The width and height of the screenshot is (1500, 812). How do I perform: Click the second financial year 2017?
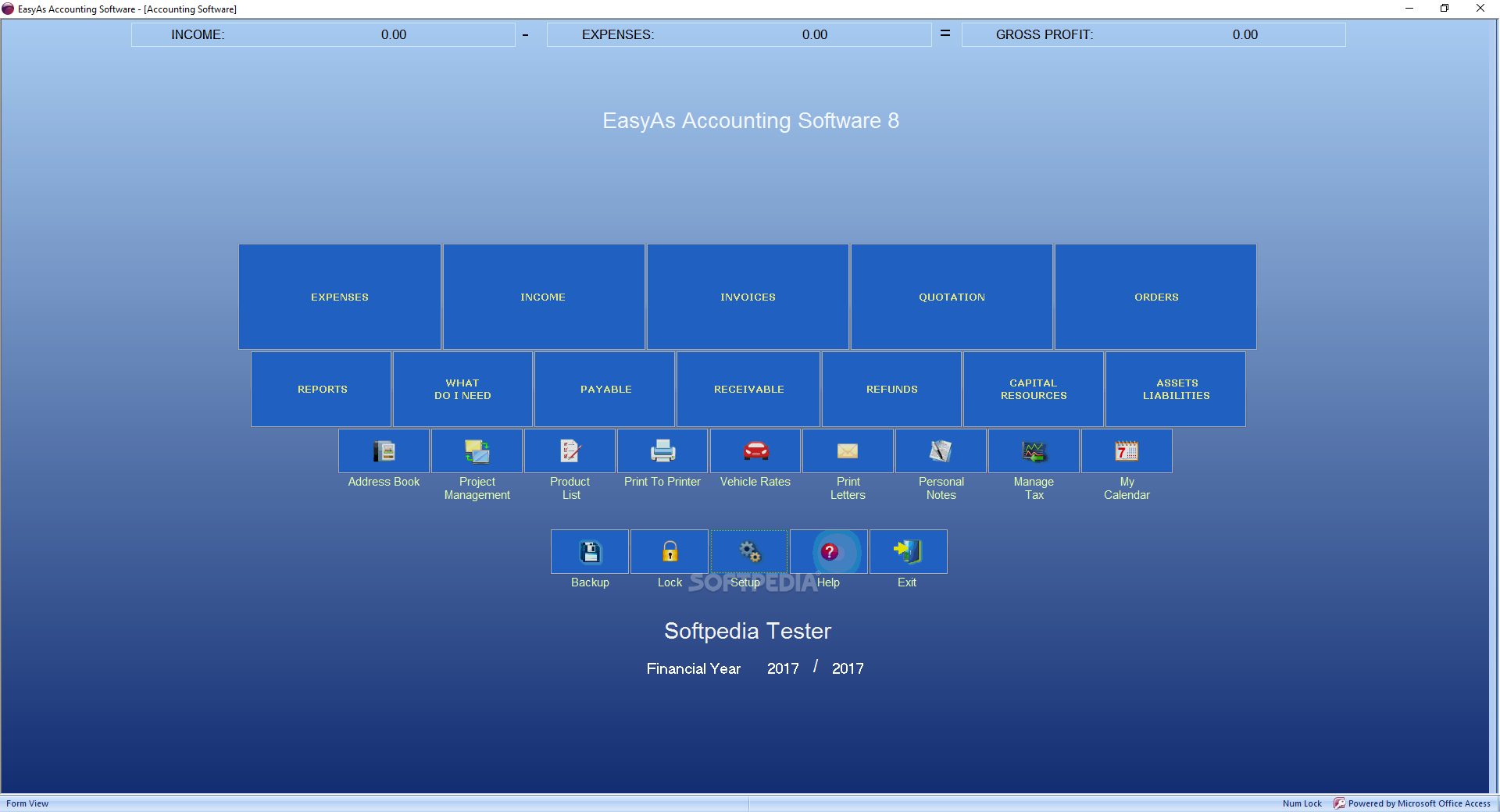coord(848,668)
